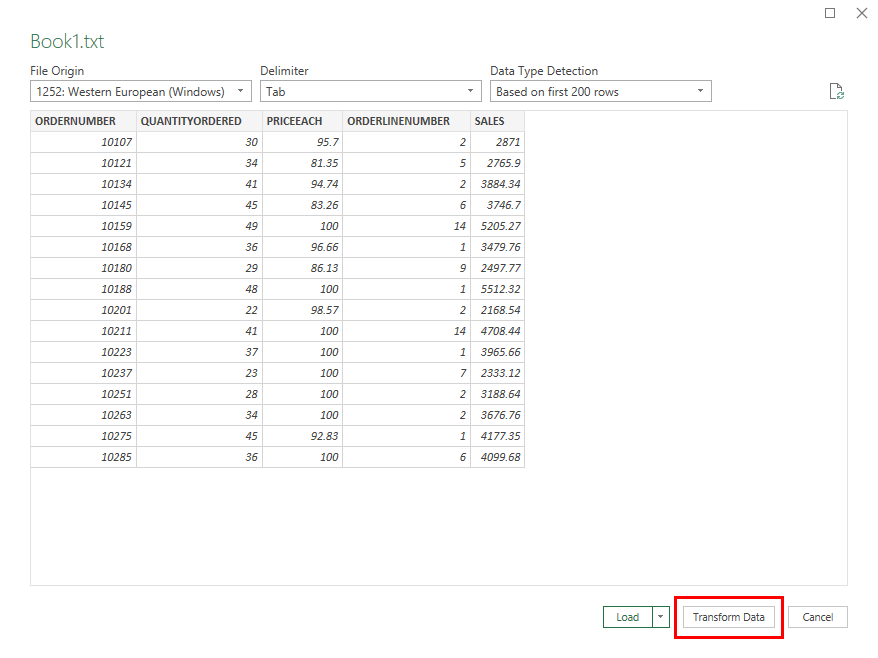878x658 pixels.
Task: Click quantity ordered value 30
Action: (199, 142)
